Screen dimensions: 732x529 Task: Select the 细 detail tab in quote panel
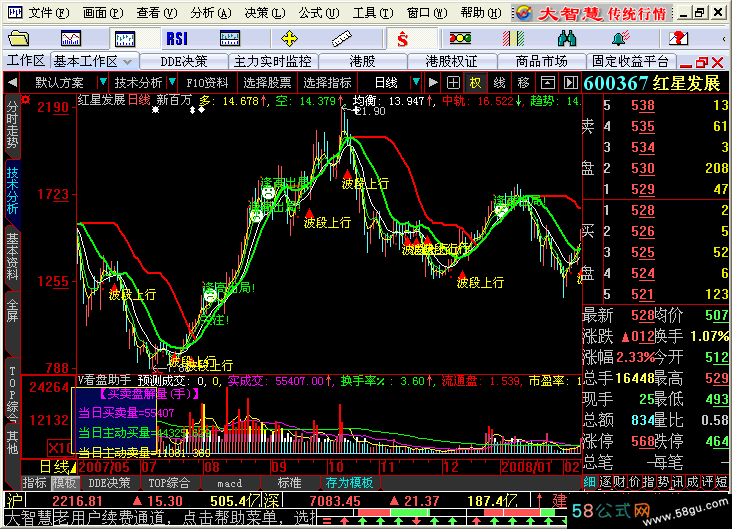click(590, 482)
